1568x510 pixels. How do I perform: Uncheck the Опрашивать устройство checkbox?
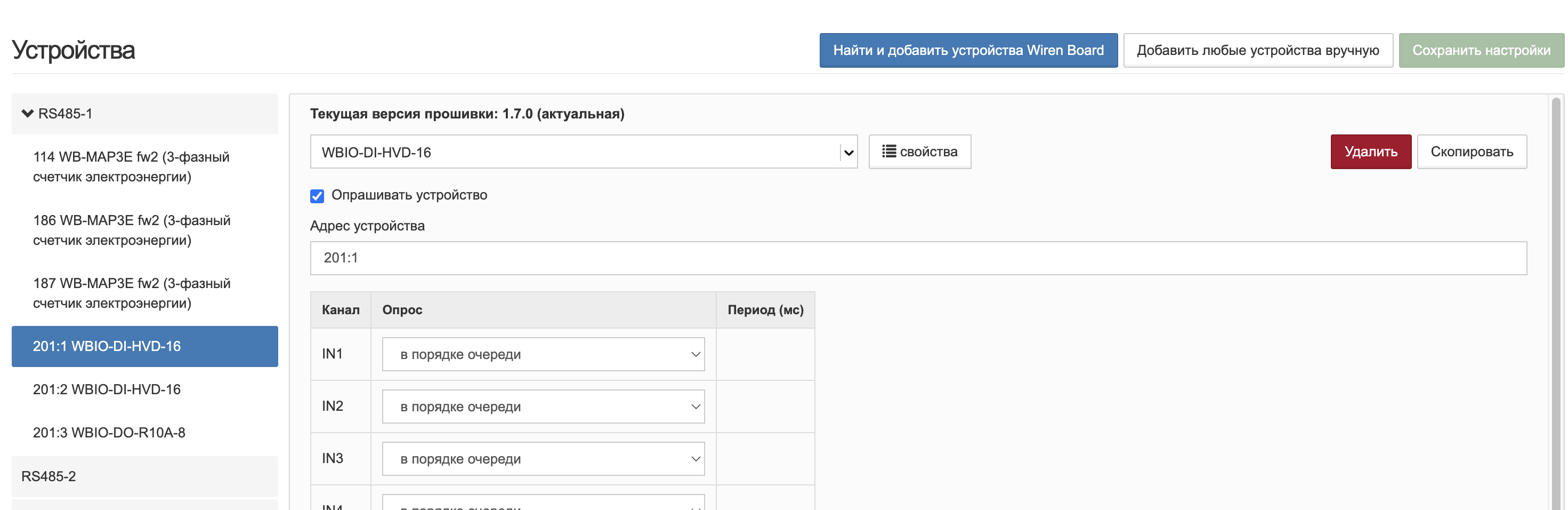click(x=317, y=196)
